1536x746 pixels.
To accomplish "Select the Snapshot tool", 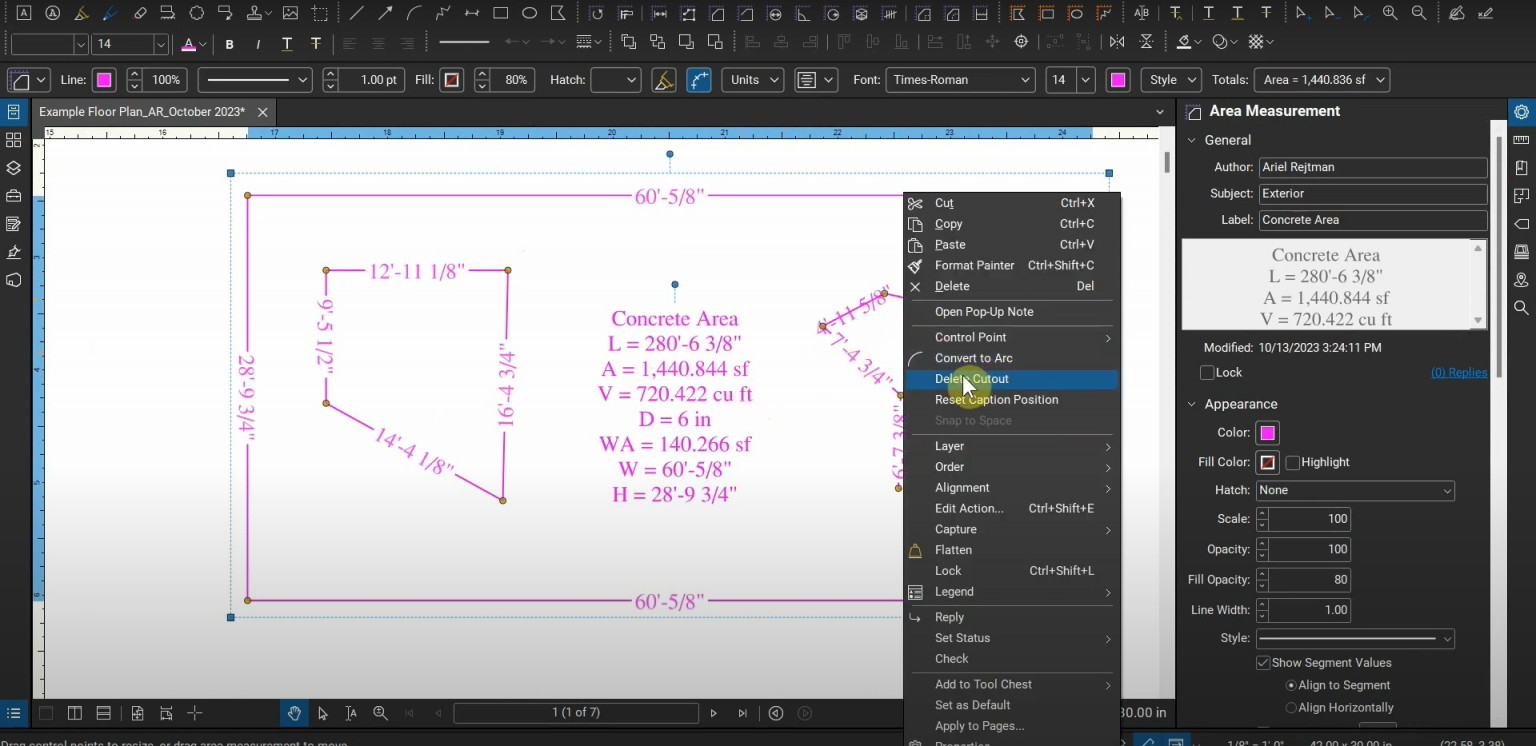I will point(319,12).
